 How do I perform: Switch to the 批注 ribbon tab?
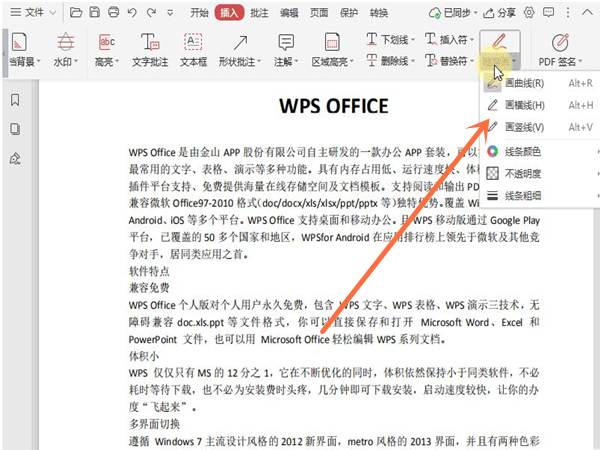tap(260, 13)
